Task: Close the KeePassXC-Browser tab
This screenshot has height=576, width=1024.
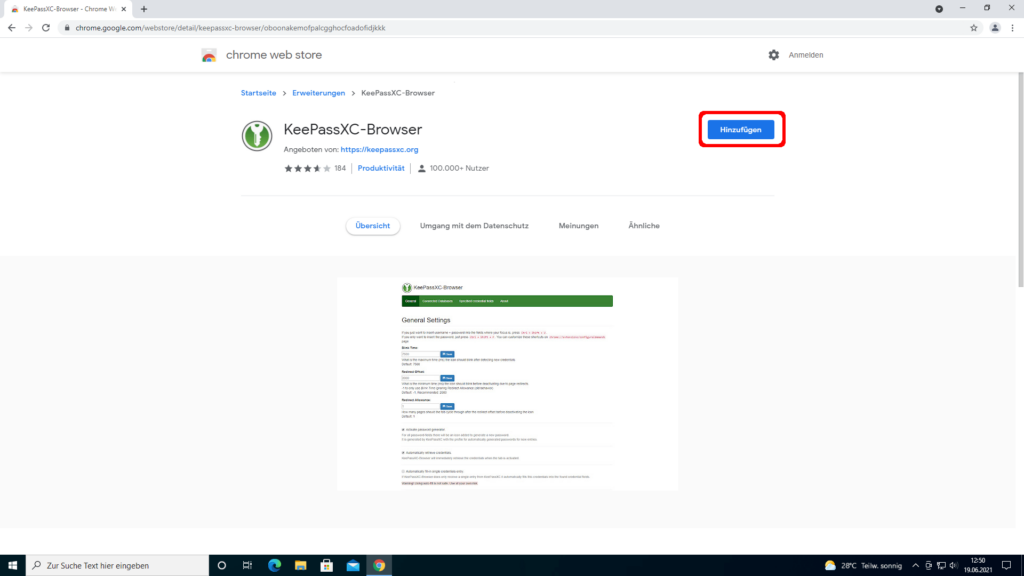Action: tap(123, 9)
